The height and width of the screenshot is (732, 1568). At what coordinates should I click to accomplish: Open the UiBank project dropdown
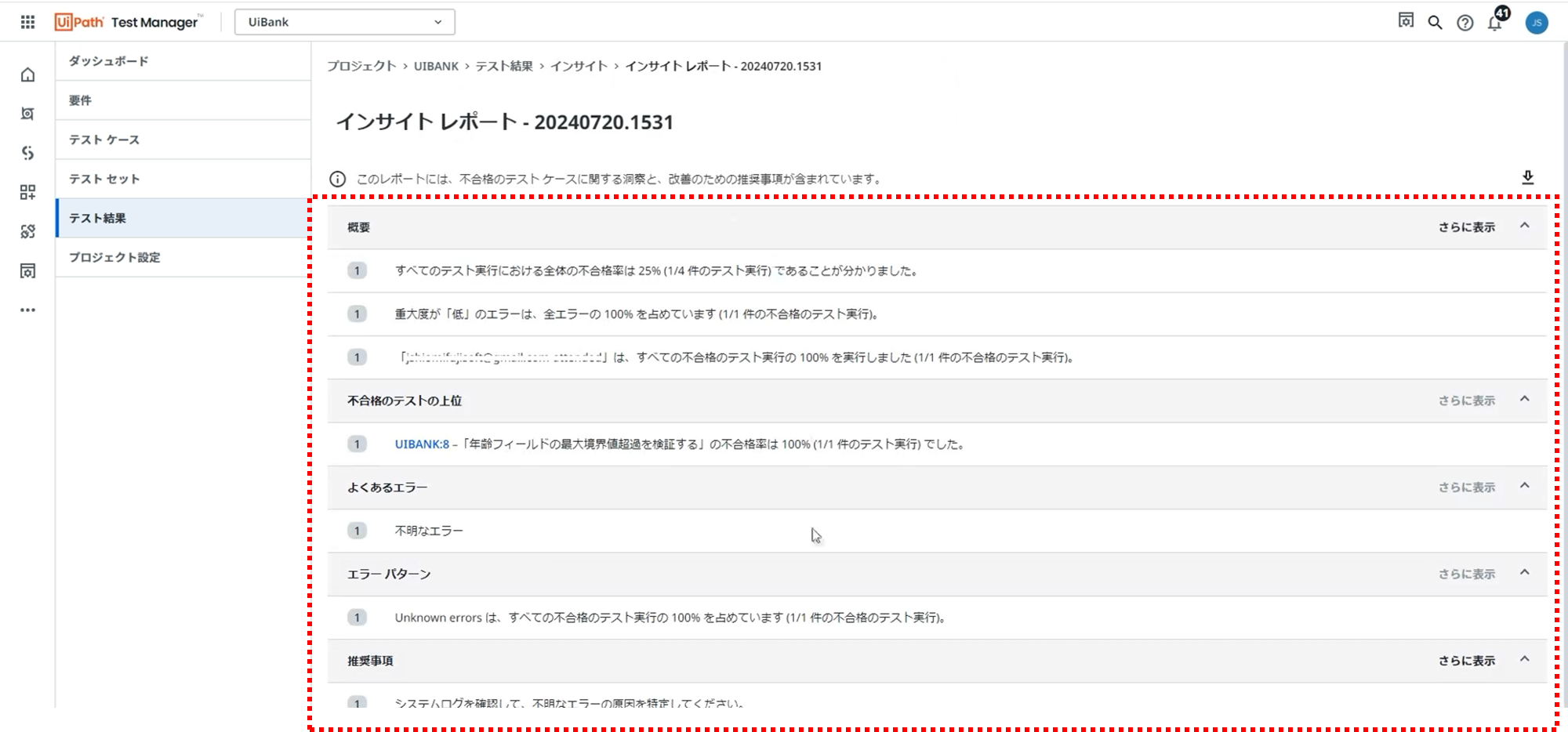click(344, 22)
